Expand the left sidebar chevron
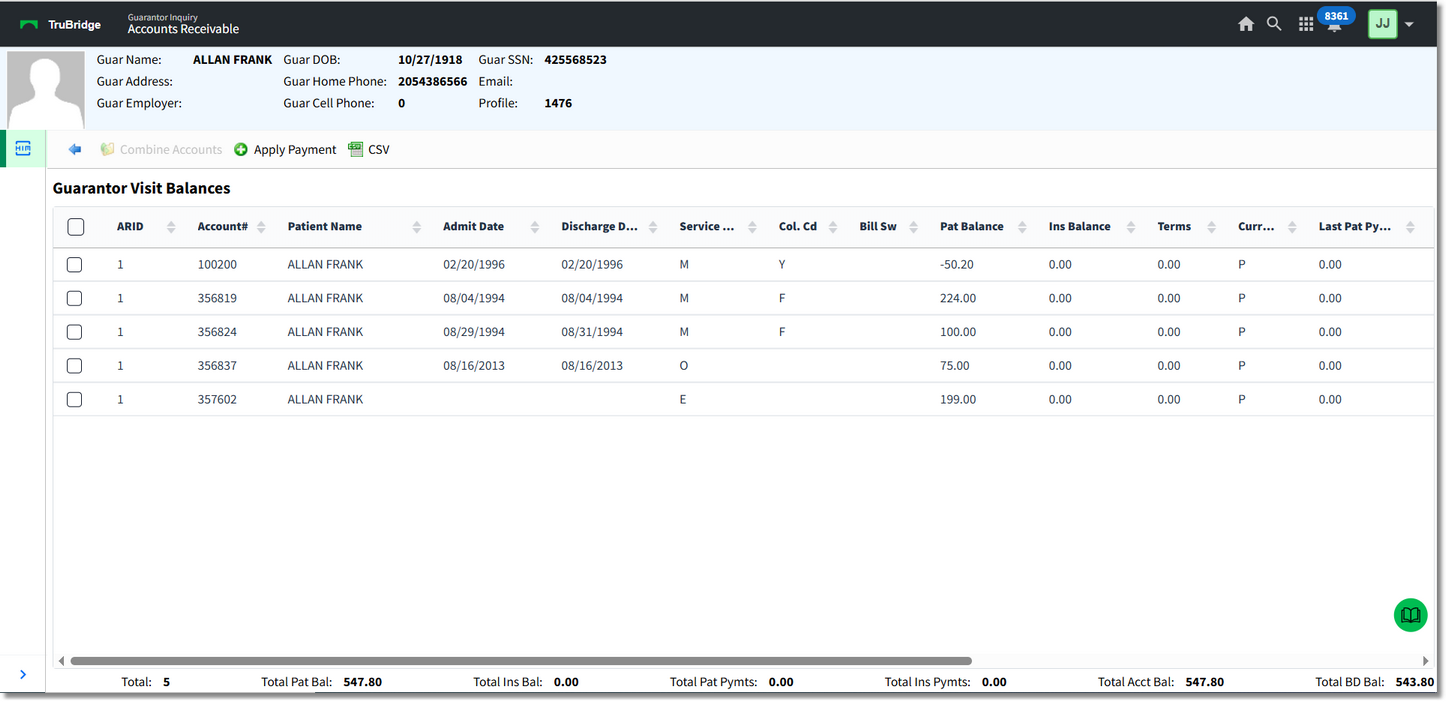 (23, 675)
